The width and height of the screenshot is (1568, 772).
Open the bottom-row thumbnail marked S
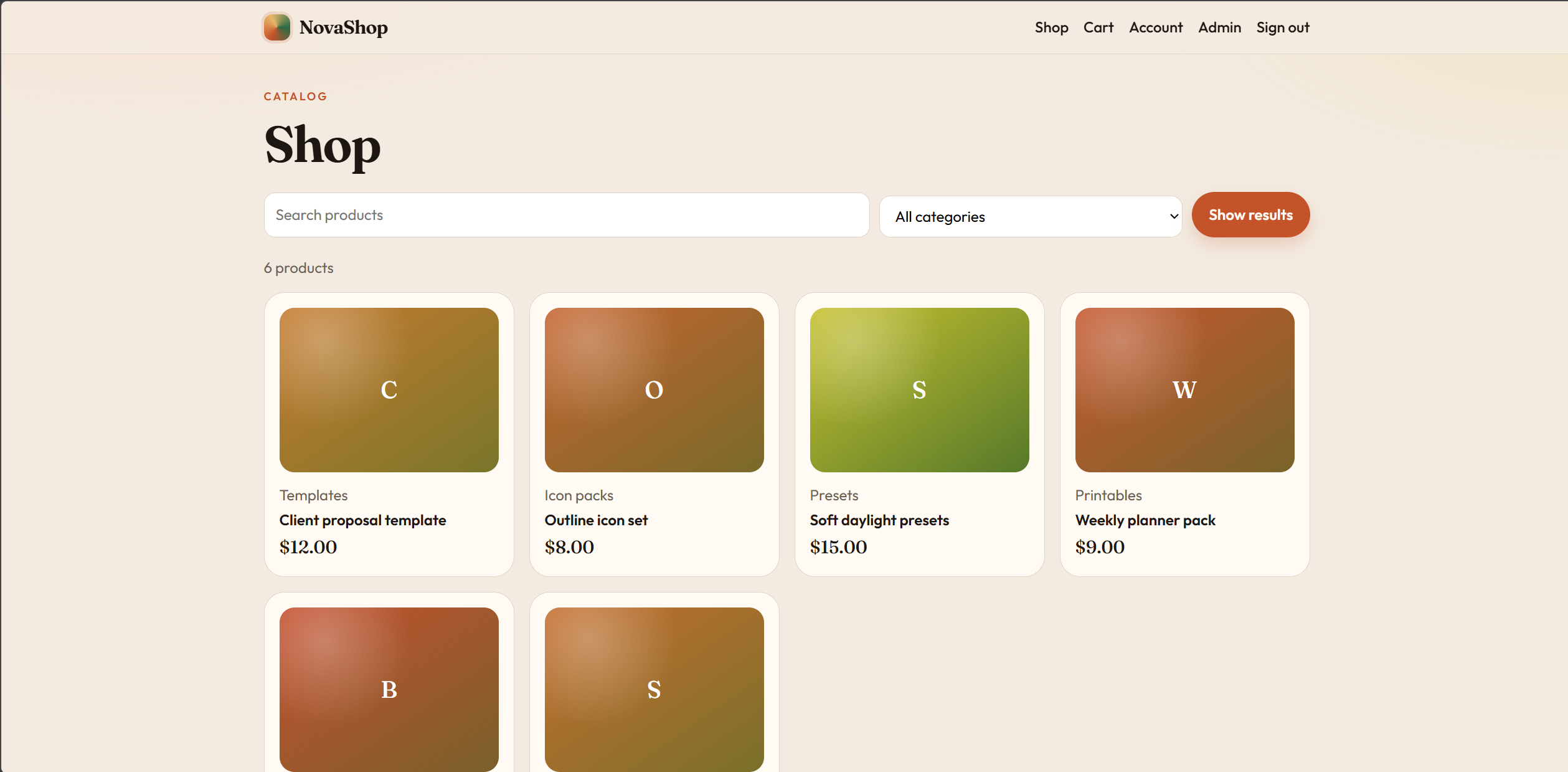654,689
